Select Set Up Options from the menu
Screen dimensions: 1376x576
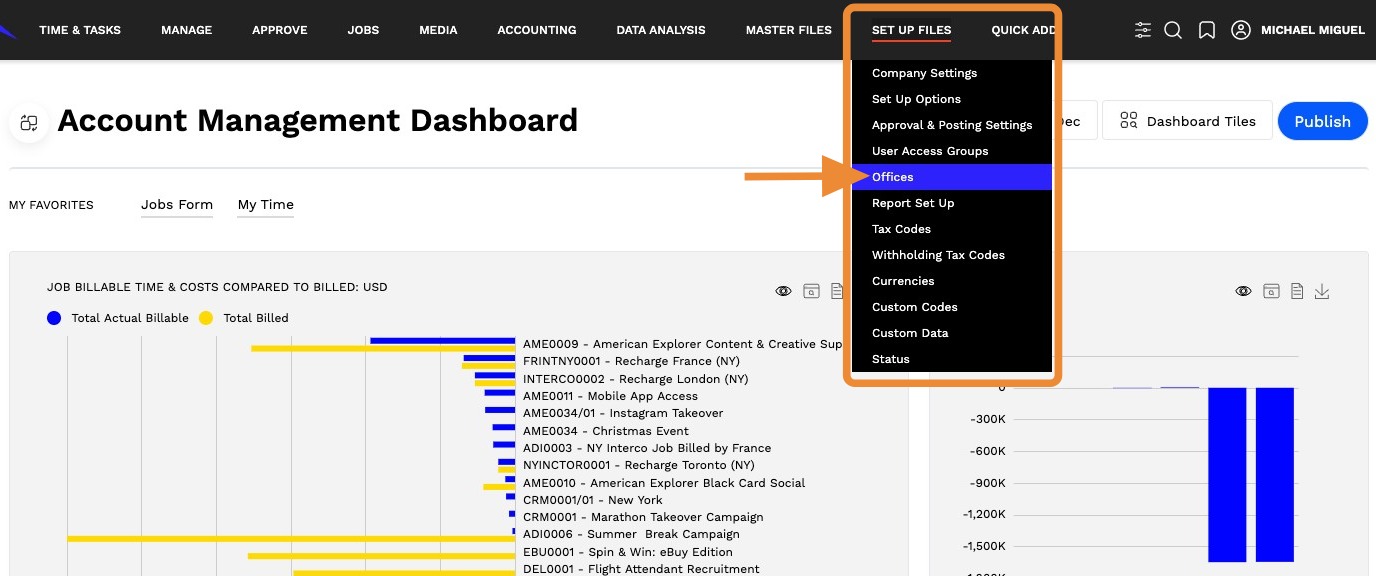point(951,99)
